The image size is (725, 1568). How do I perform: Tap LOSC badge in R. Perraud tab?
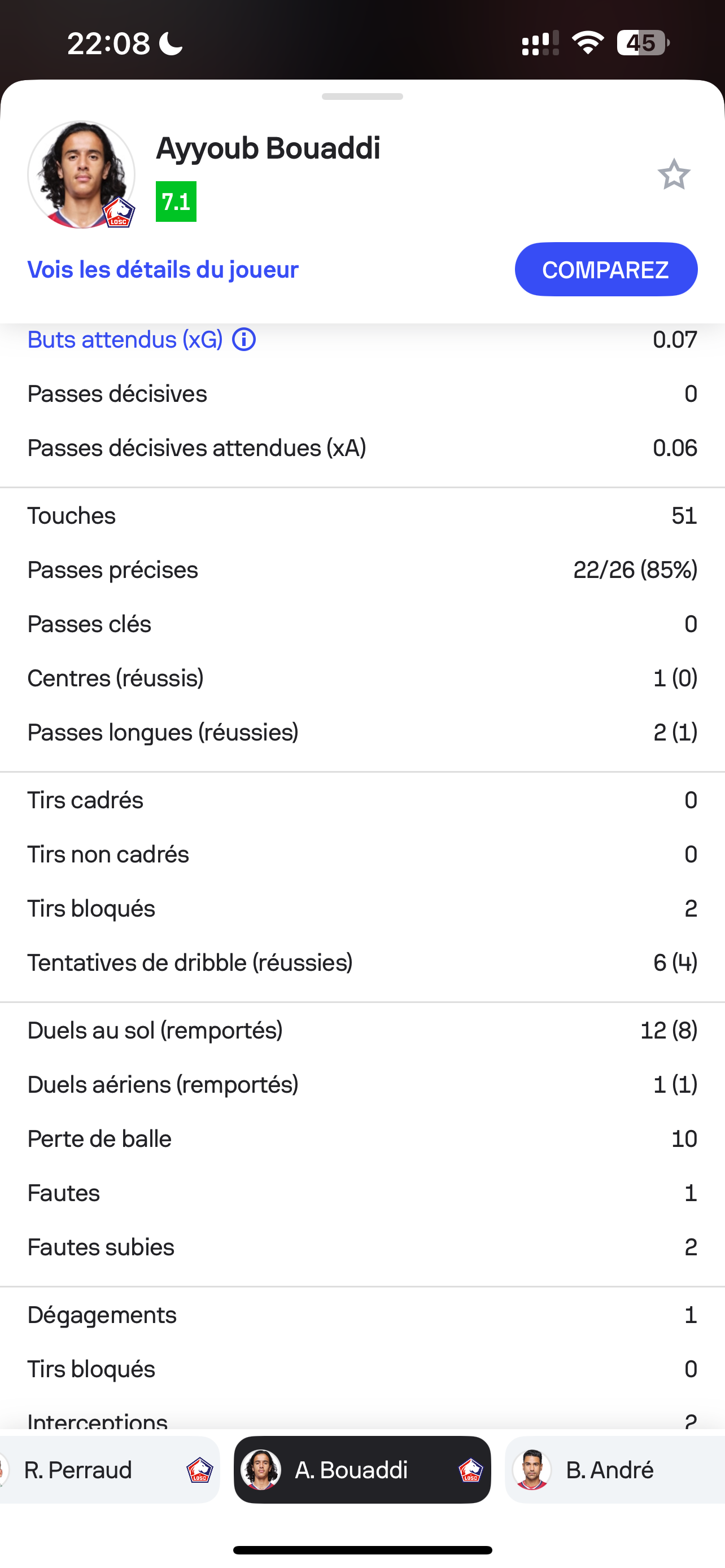pos(199,1469)
